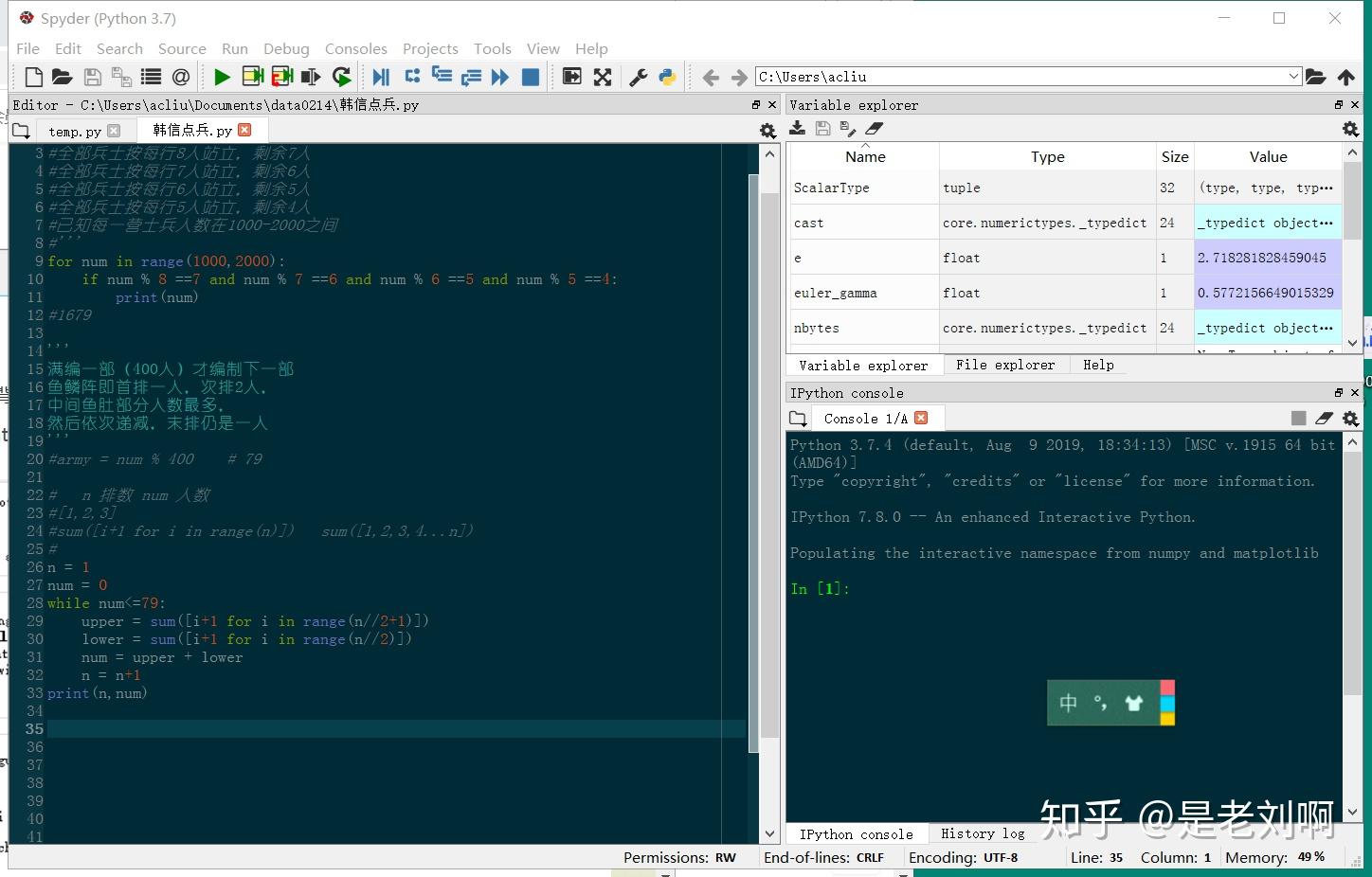Stop debugging with the blue square icon
The width and height of the screenshot is (1372, 877).
pos(531,77)
